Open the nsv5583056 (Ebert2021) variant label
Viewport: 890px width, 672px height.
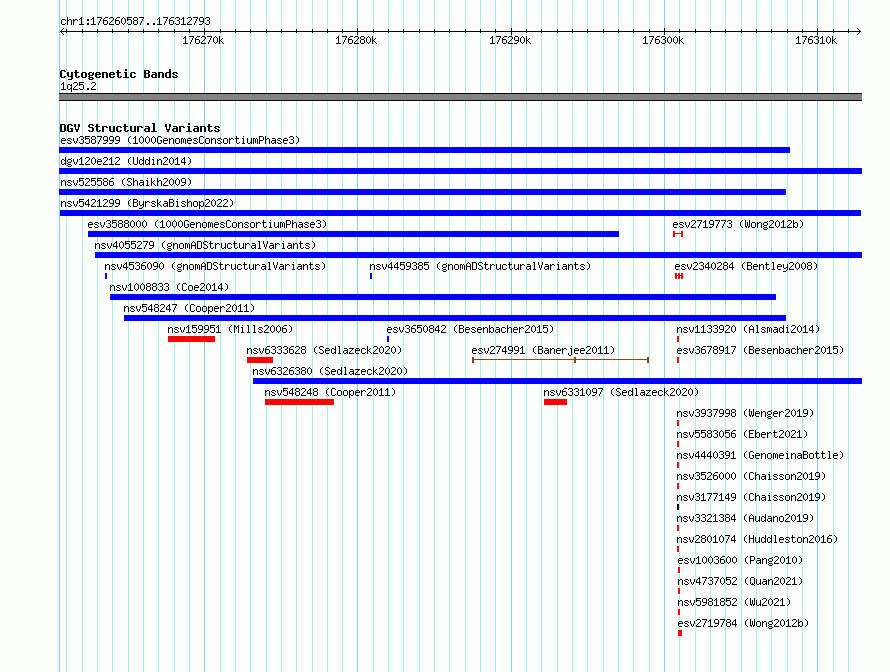click(742, 434)
